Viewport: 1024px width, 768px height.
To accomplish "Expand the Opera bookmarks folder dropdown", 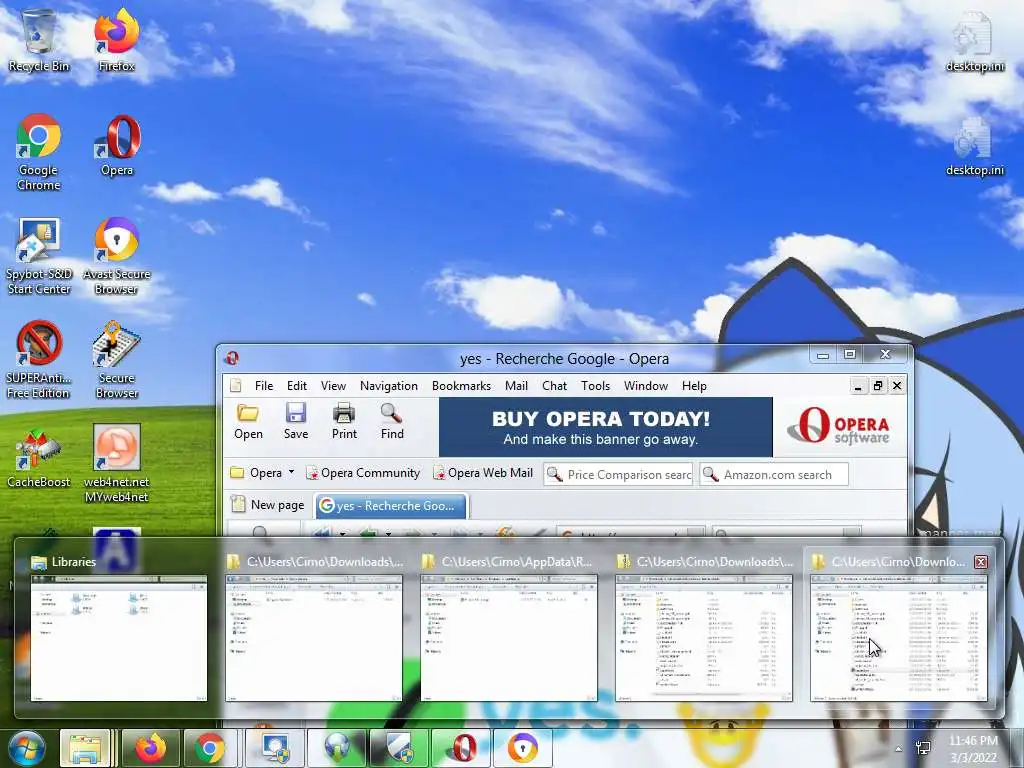I will [x=291, y=472].
